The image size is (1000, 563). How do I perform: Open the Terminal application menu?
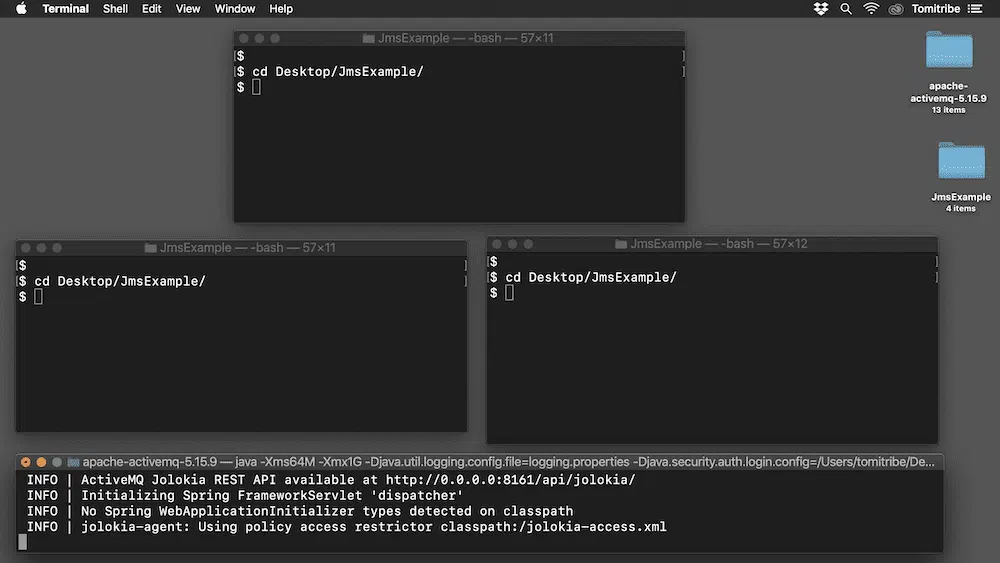(66, 9)
